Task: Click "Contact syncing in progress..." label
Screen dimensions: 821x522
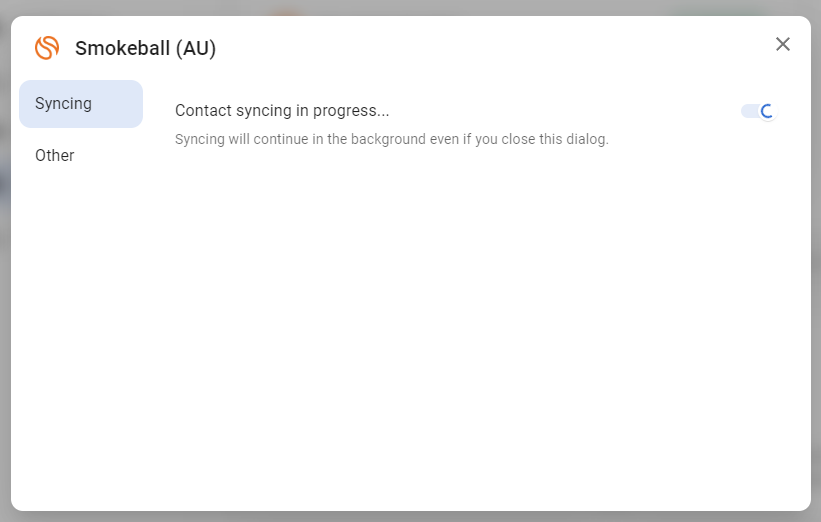Action: [x=282, y=111]
